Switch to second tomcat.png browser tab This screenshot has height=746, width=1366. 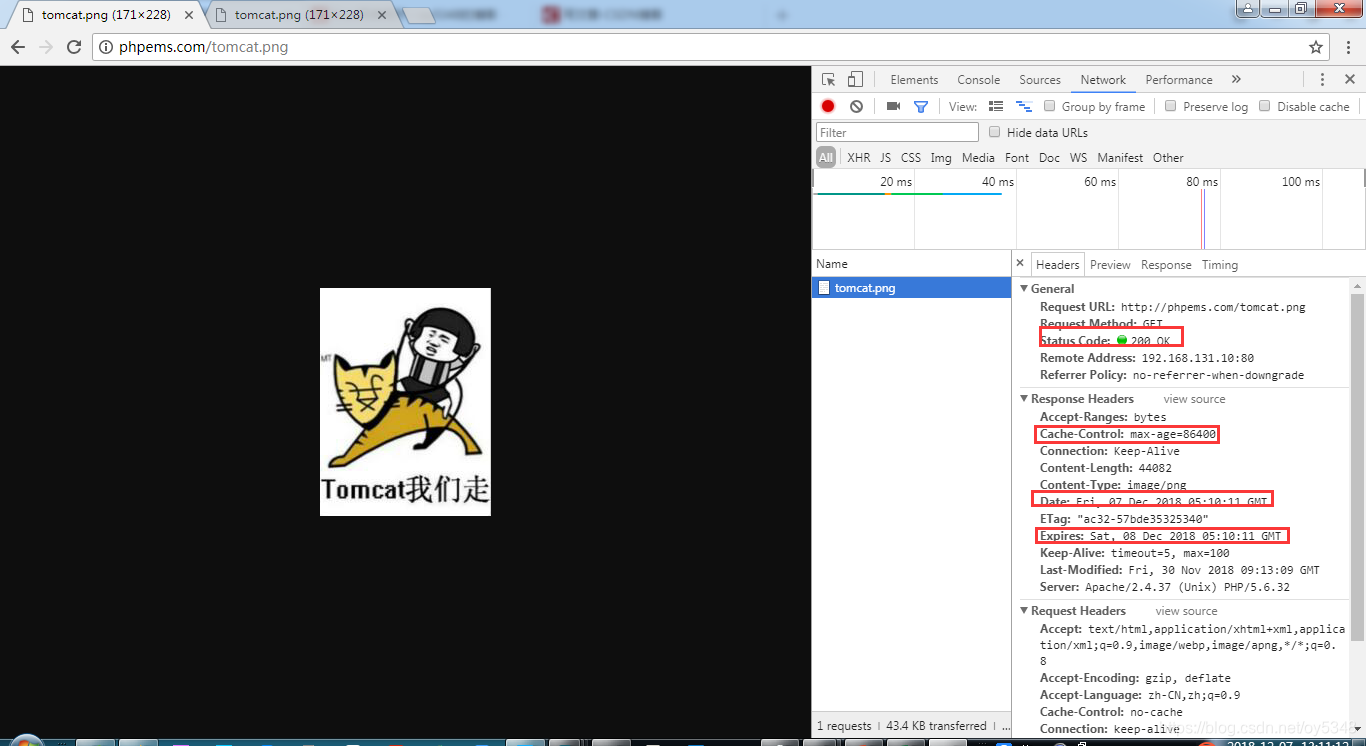point(297,15)
